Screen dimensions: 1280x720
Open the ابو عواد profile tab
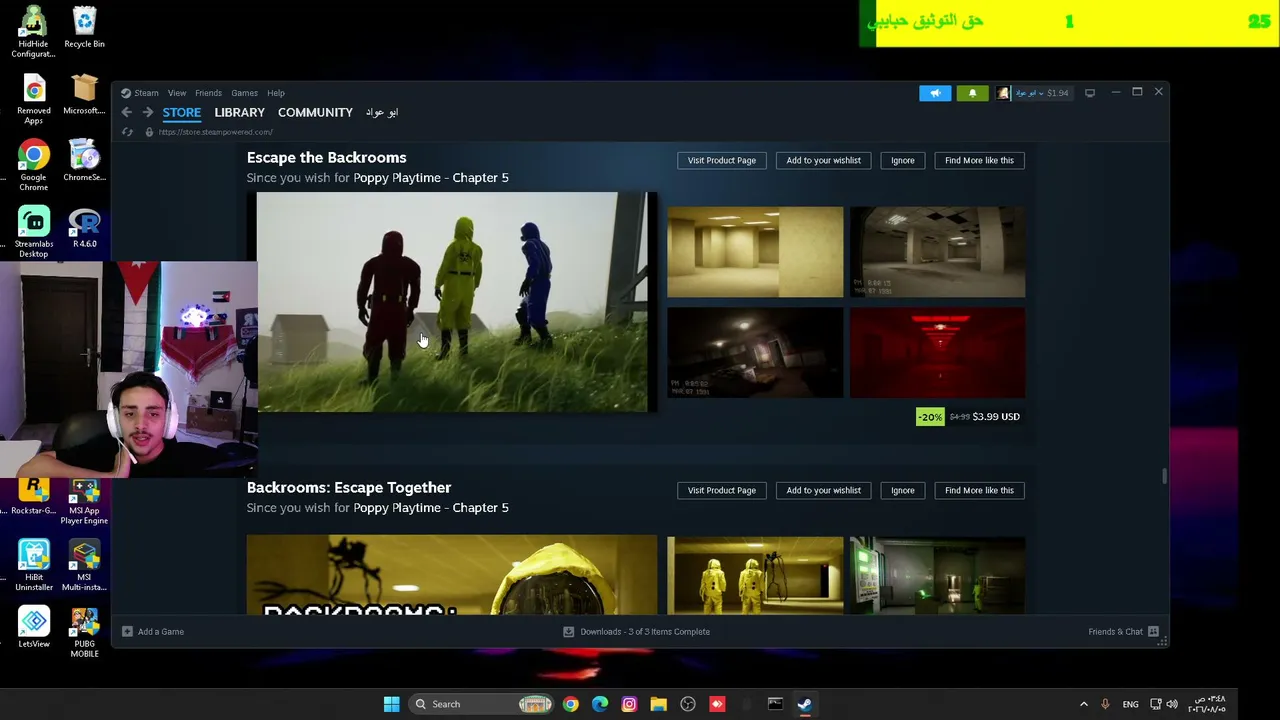pyautogui.click(x=382, y=113)
